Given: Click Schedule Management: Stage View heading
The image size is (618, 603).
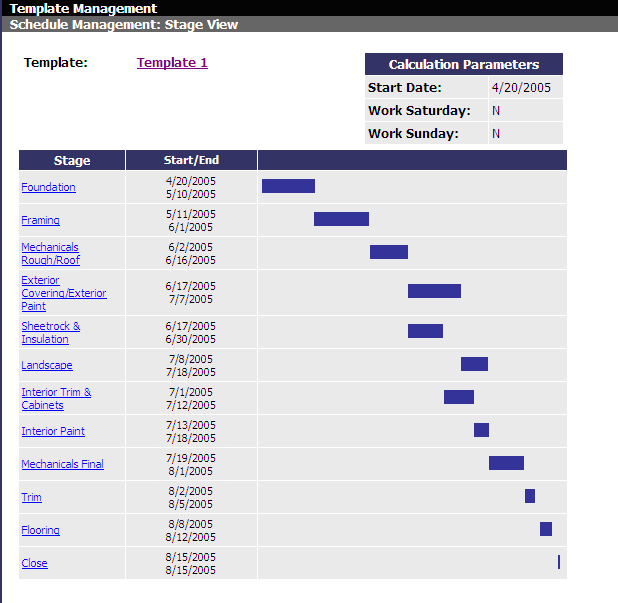Looking at the screenshot, I should coord(124,24).
